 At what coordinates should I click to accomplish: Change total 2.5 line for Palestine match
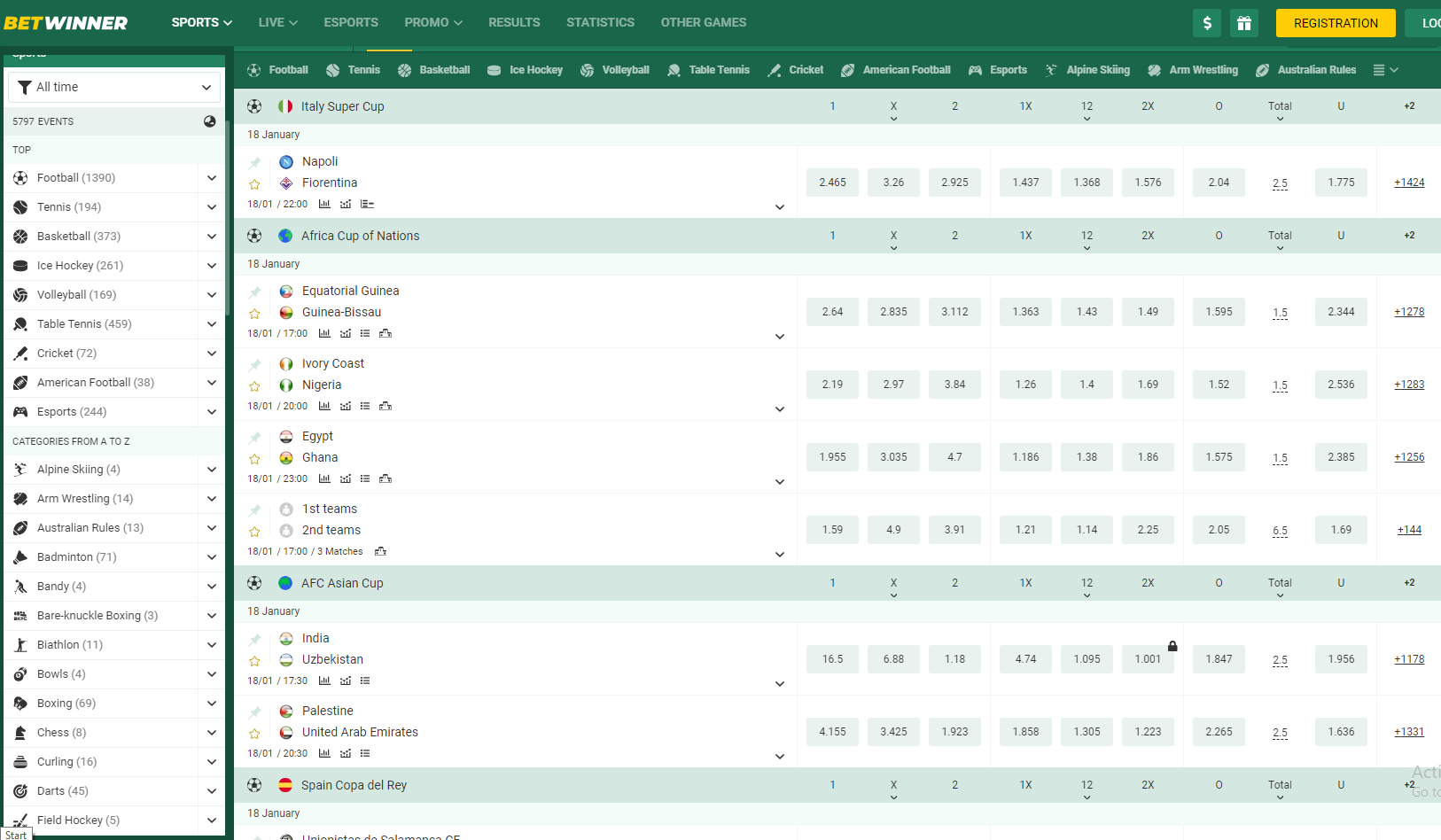[1280, 733]
